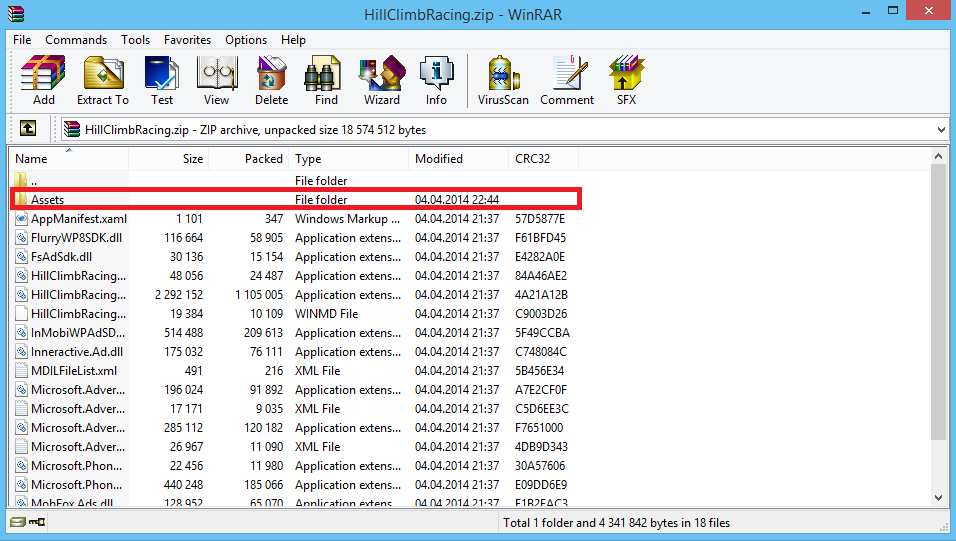Click the scrollbar up arrow
This screenshot has height=541, width=956.
pos(938,157)
